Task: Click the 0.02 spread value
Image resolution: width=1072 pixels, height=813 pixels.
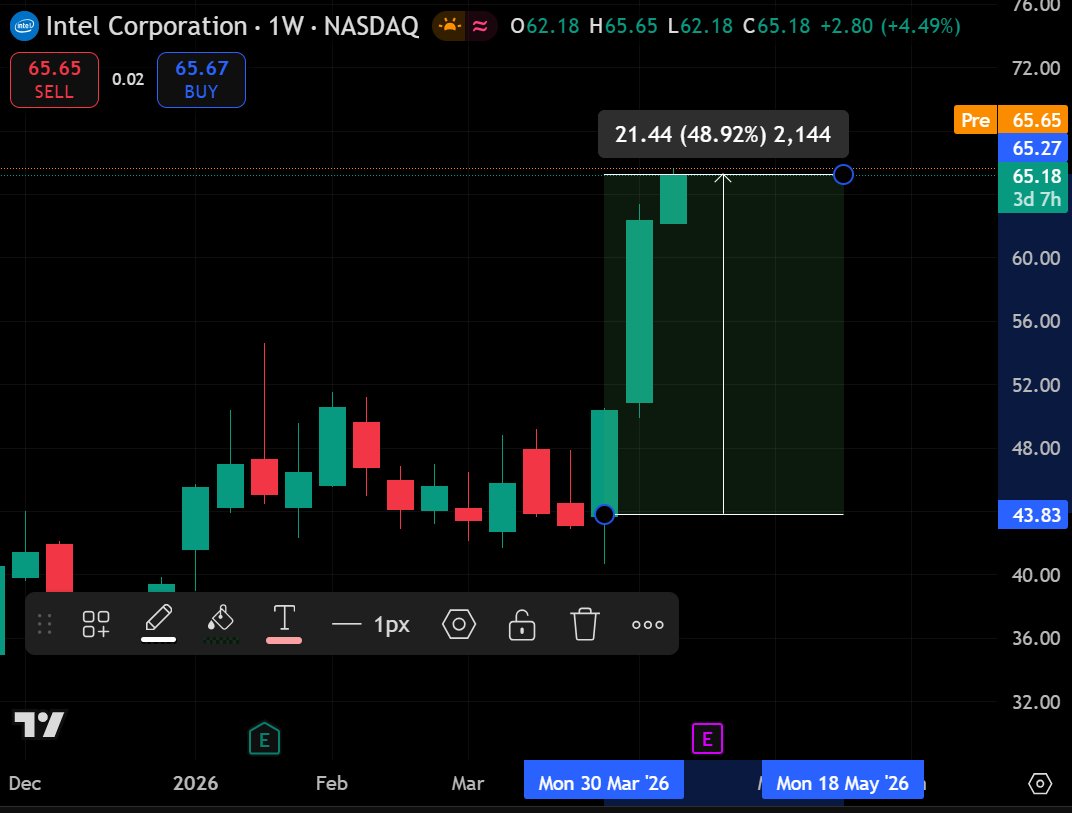Action: [x=128, y=79]
